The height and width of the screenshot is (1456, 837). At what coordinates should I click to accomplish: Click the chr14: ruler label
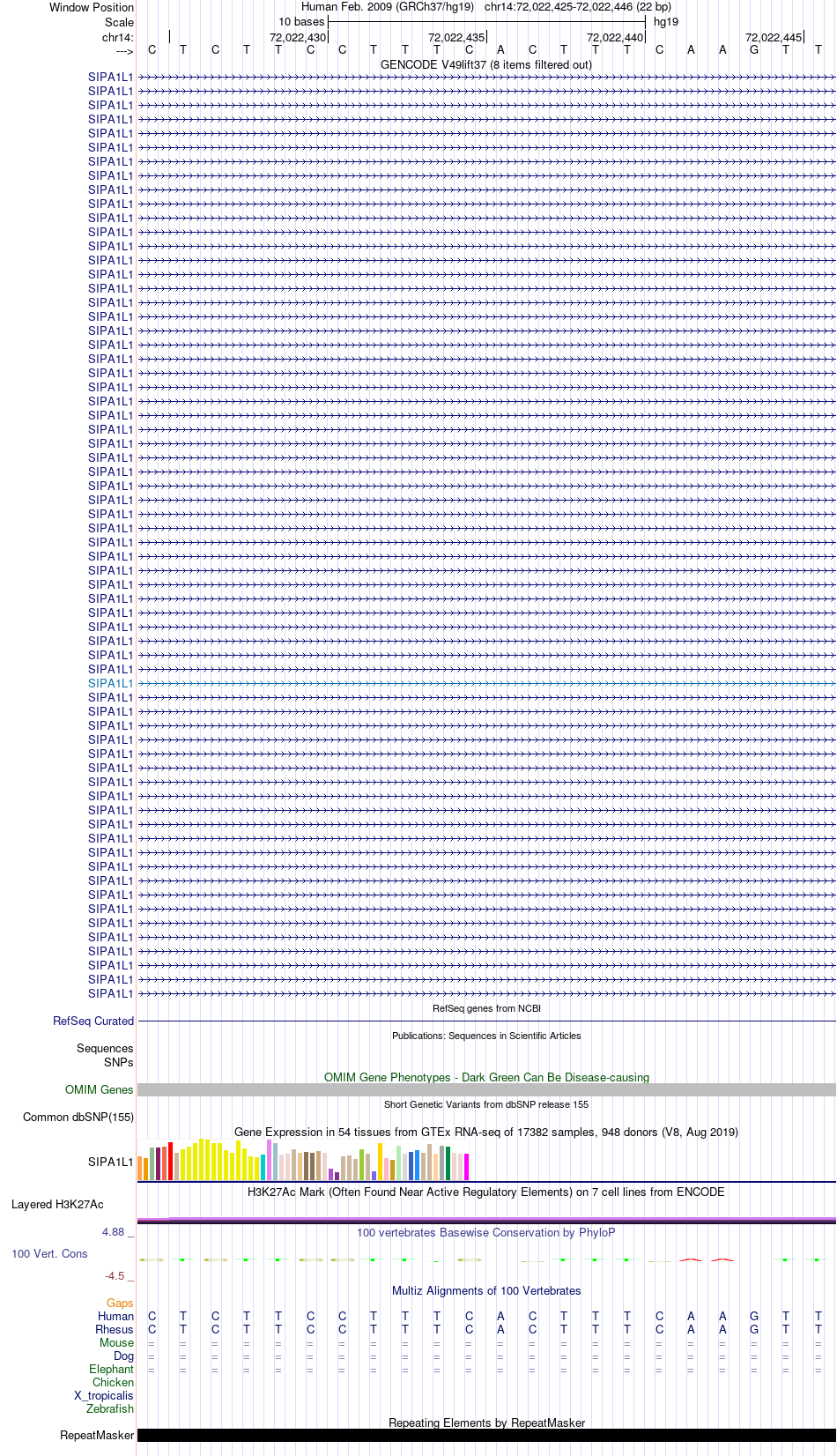pyautogui.click(x=118, y=37)
